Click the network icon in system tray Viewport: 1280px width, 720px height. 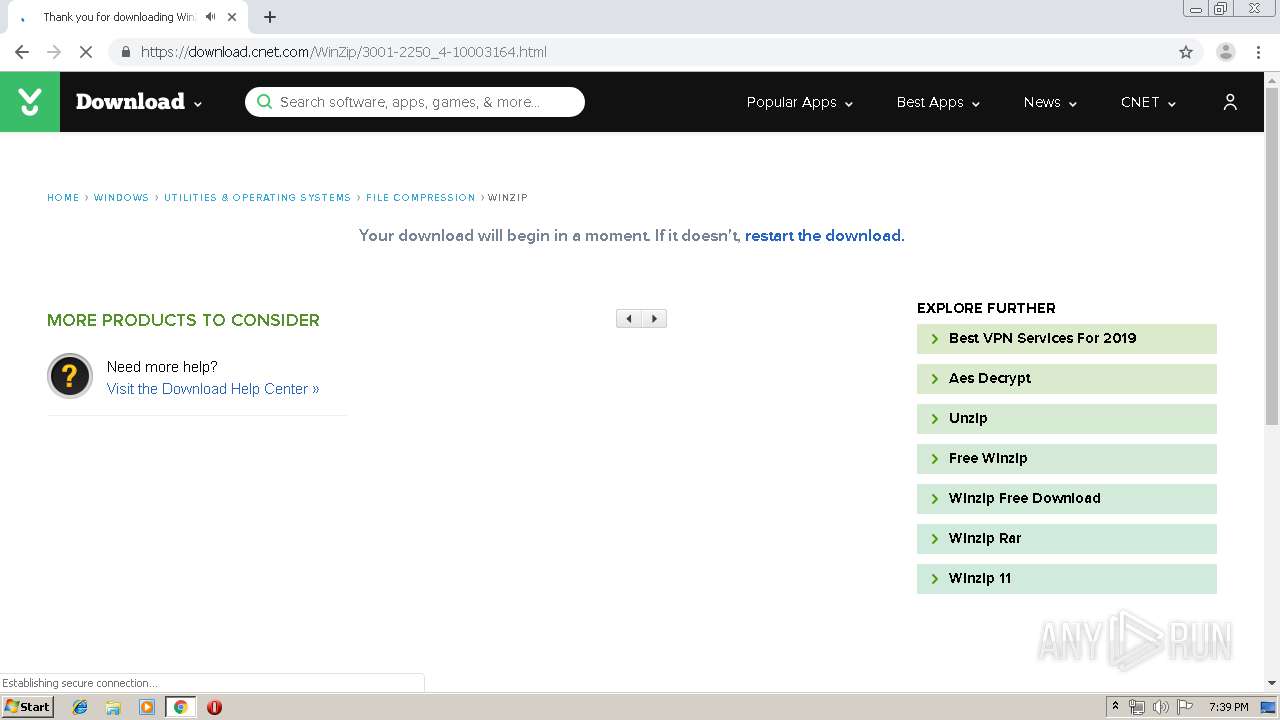point(1137,707)
